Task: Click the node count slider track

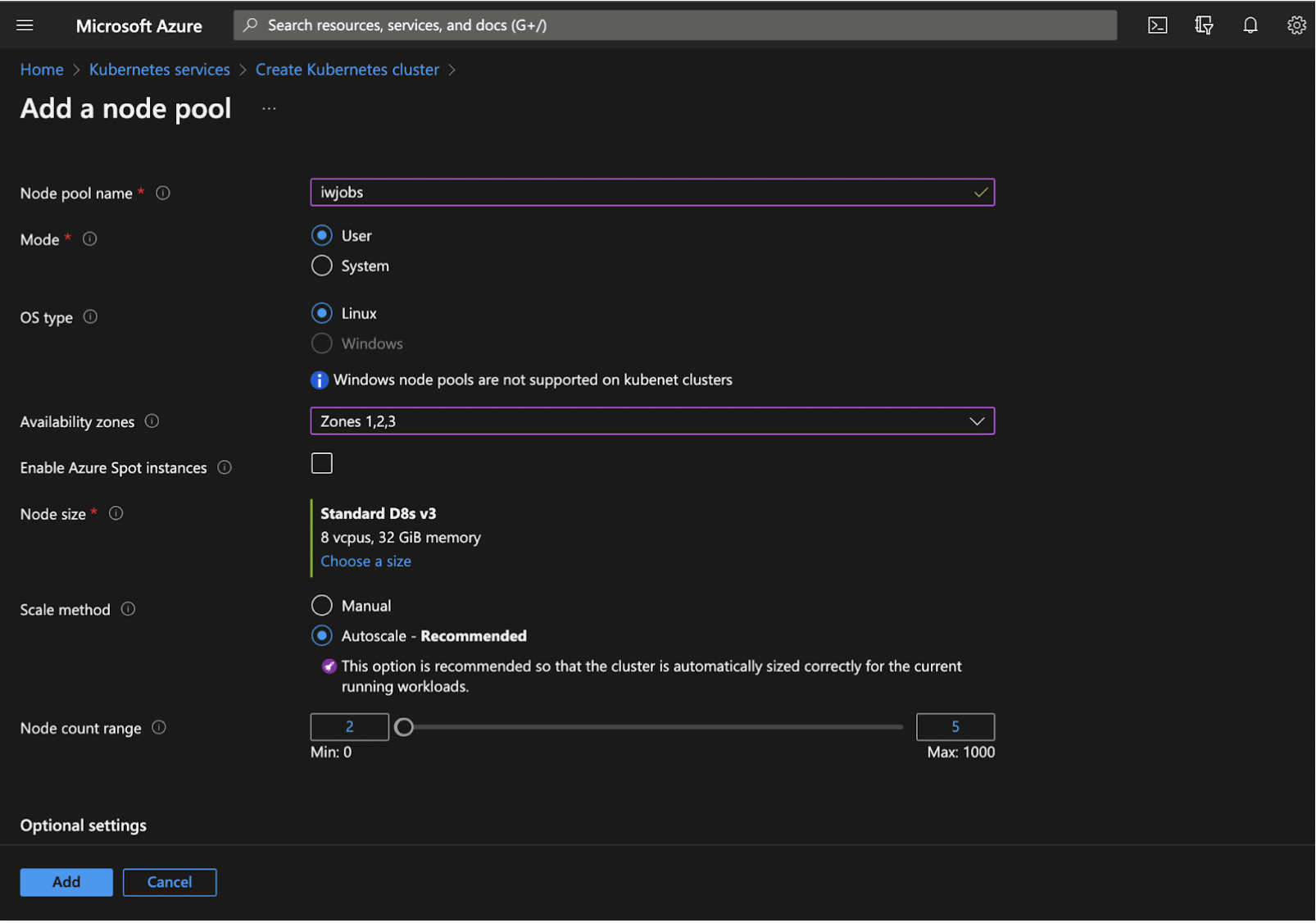Action: tap(658, 727)
